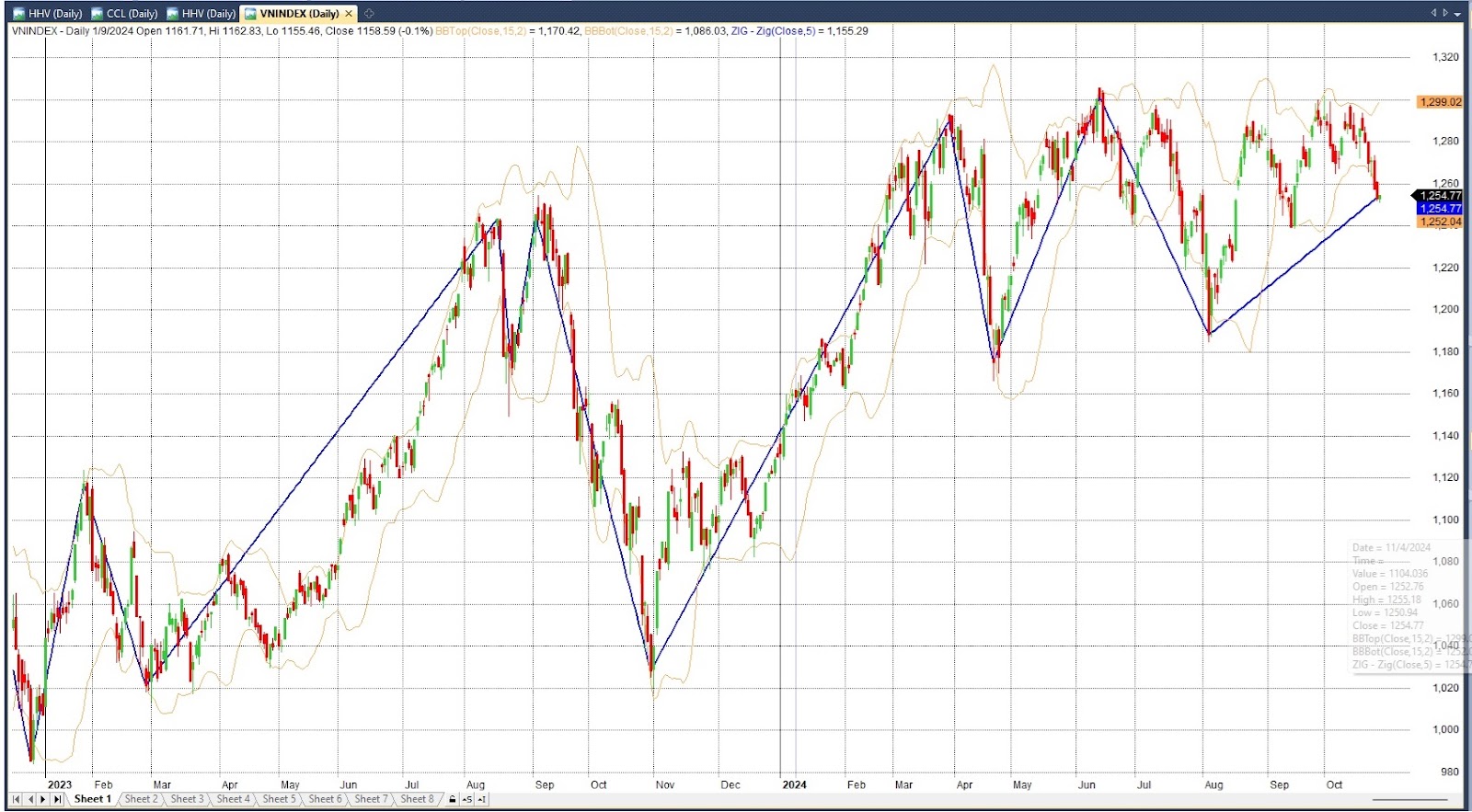Click the 1,320 price axis label
This screenshot has width=1472, height=812.
(1445, 57)
